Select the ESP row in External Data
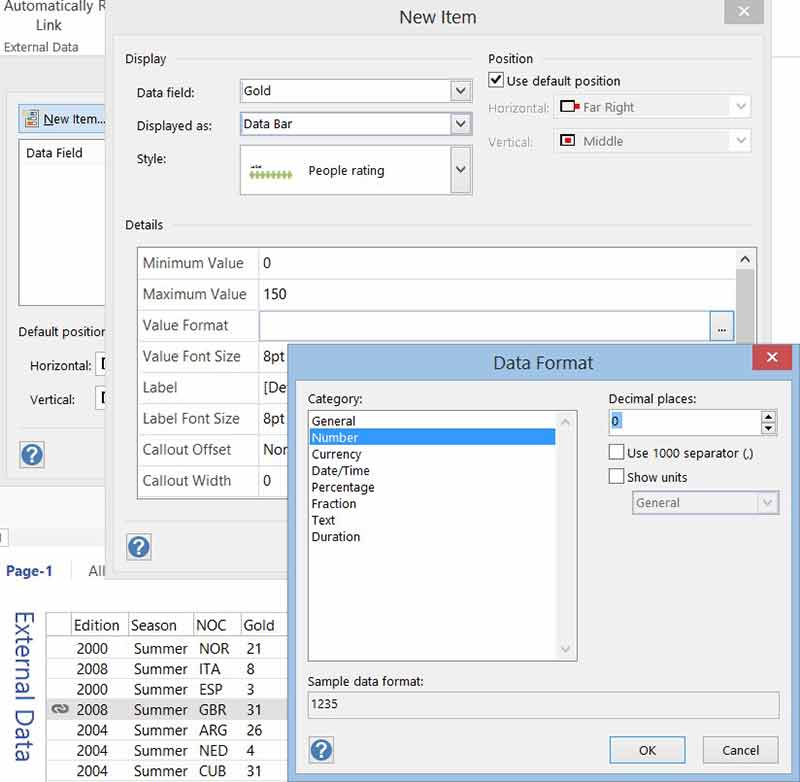 coord(167,689)
